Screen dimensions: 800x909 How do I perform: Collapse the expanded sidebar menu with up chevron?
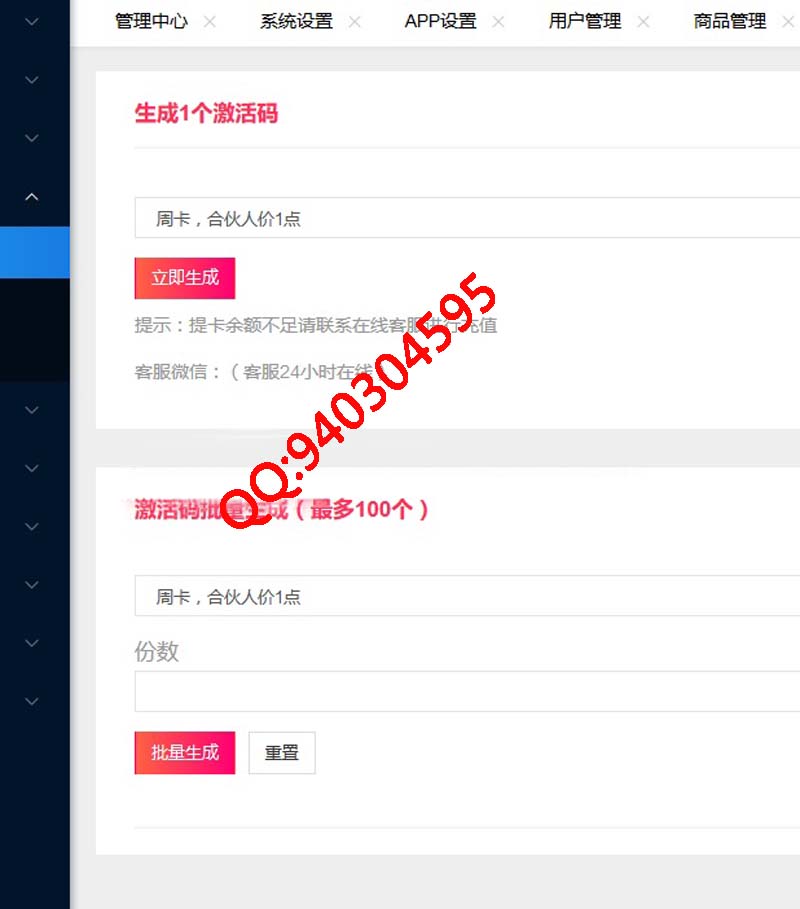pyautogui.click(x=32, y=197)
